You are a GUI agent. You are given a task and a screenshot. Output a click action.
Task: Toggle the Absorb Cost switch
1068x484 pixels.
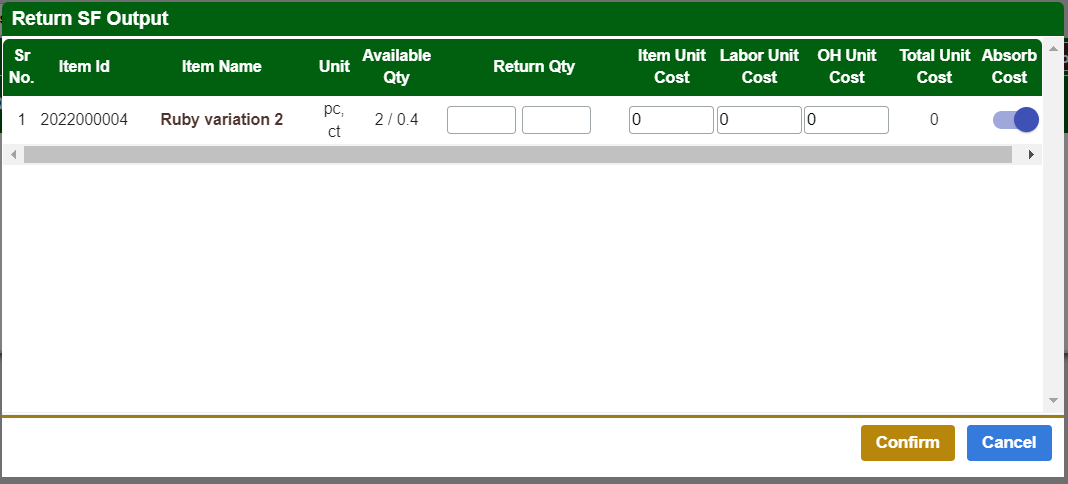pyautogui.click(x=1015, y=120)
